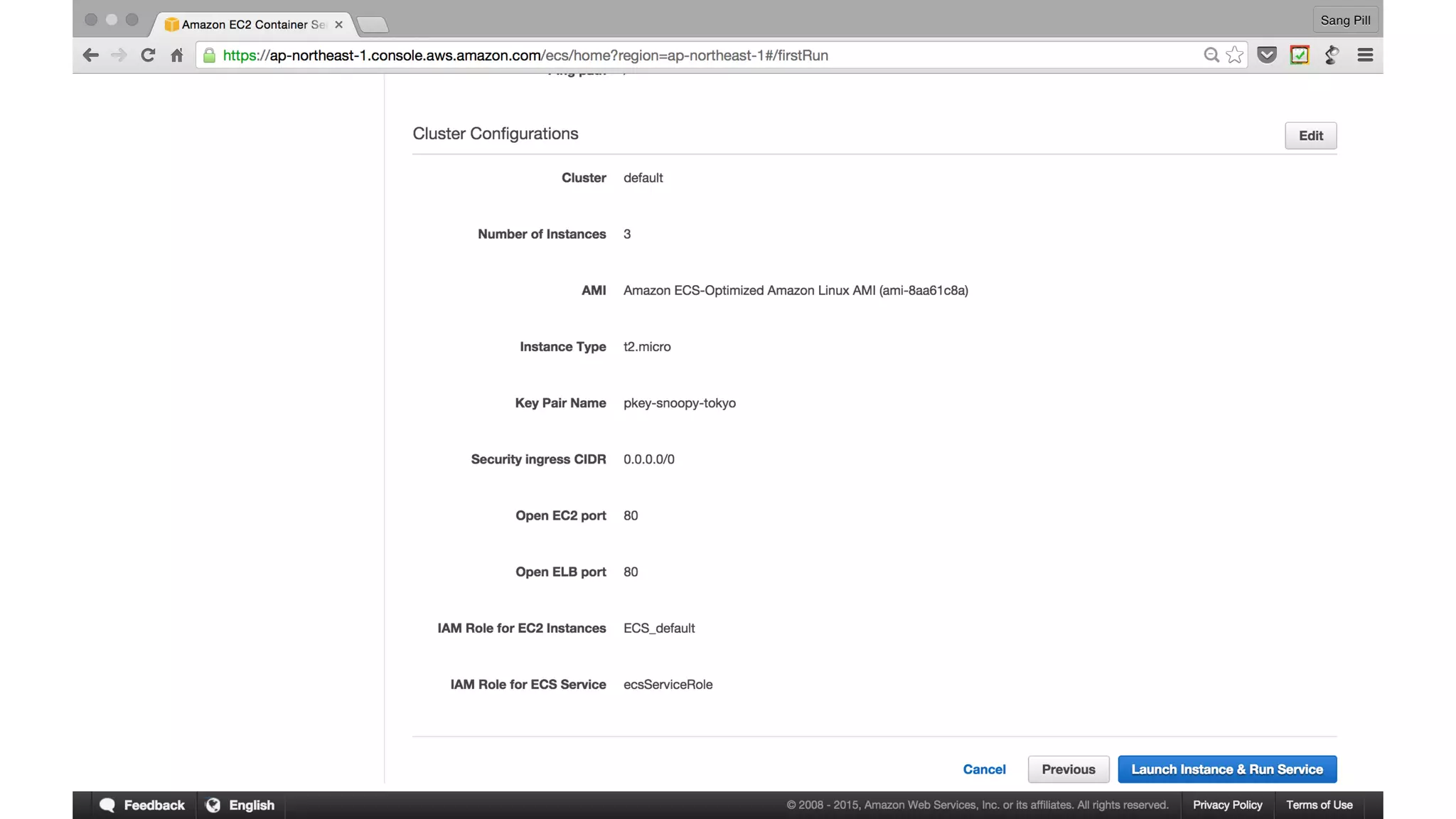Click the zoom magnifier icon in address bar
The height and width of the screenshot is (819, 1456).
tap(1211, 55)
